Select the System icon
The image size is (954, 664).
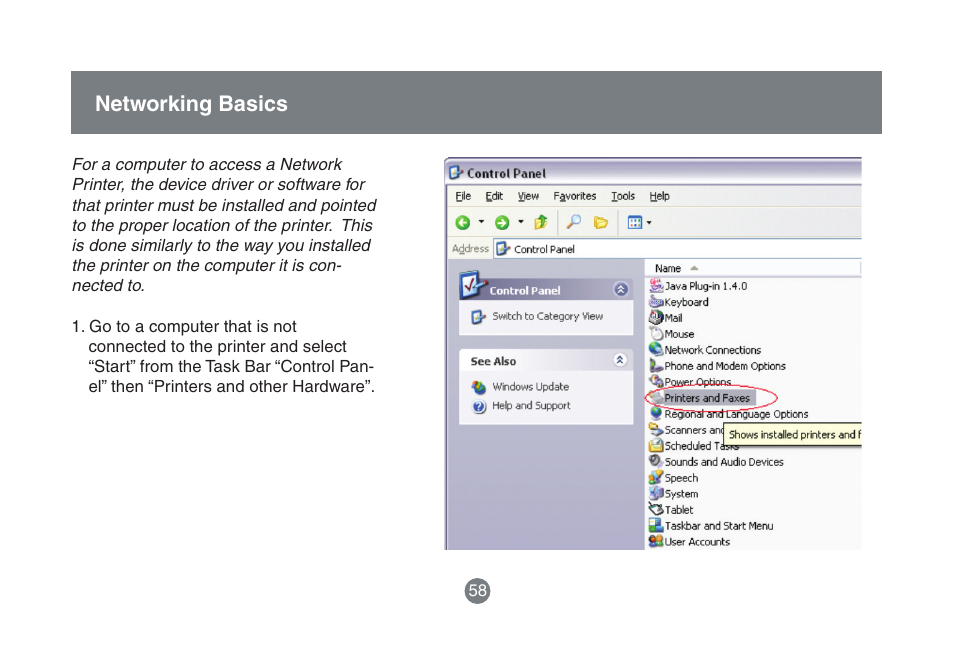coord(656,494)
